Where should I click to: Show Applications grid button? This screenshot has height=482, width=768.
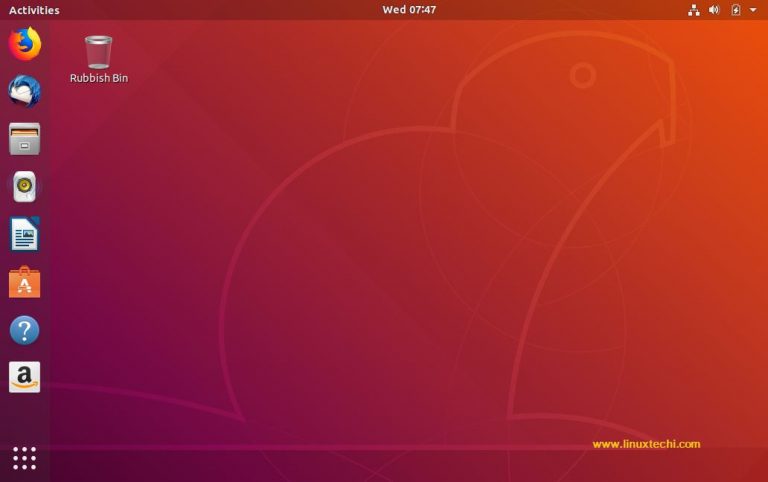[24, 458]
